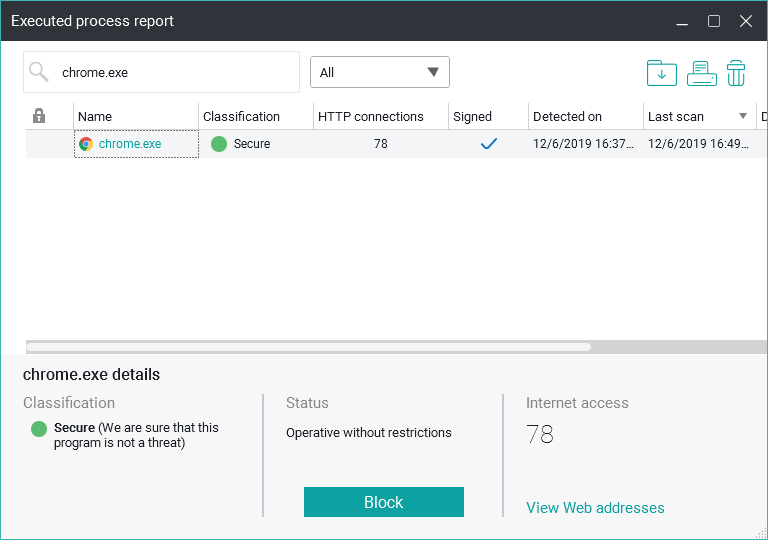Click the green Secure status dot in row
This screenshot has height=540, width=768.
(219, 144)
